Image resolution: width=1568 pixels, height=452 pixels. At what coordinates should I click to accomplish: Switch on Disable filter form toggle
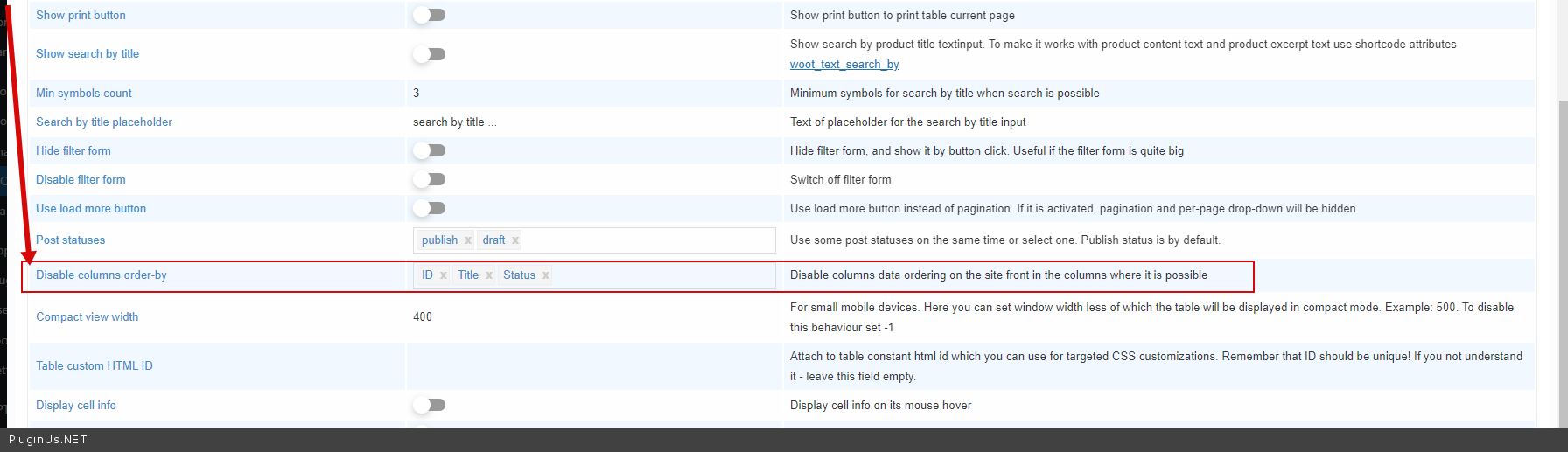pos(430,179)
